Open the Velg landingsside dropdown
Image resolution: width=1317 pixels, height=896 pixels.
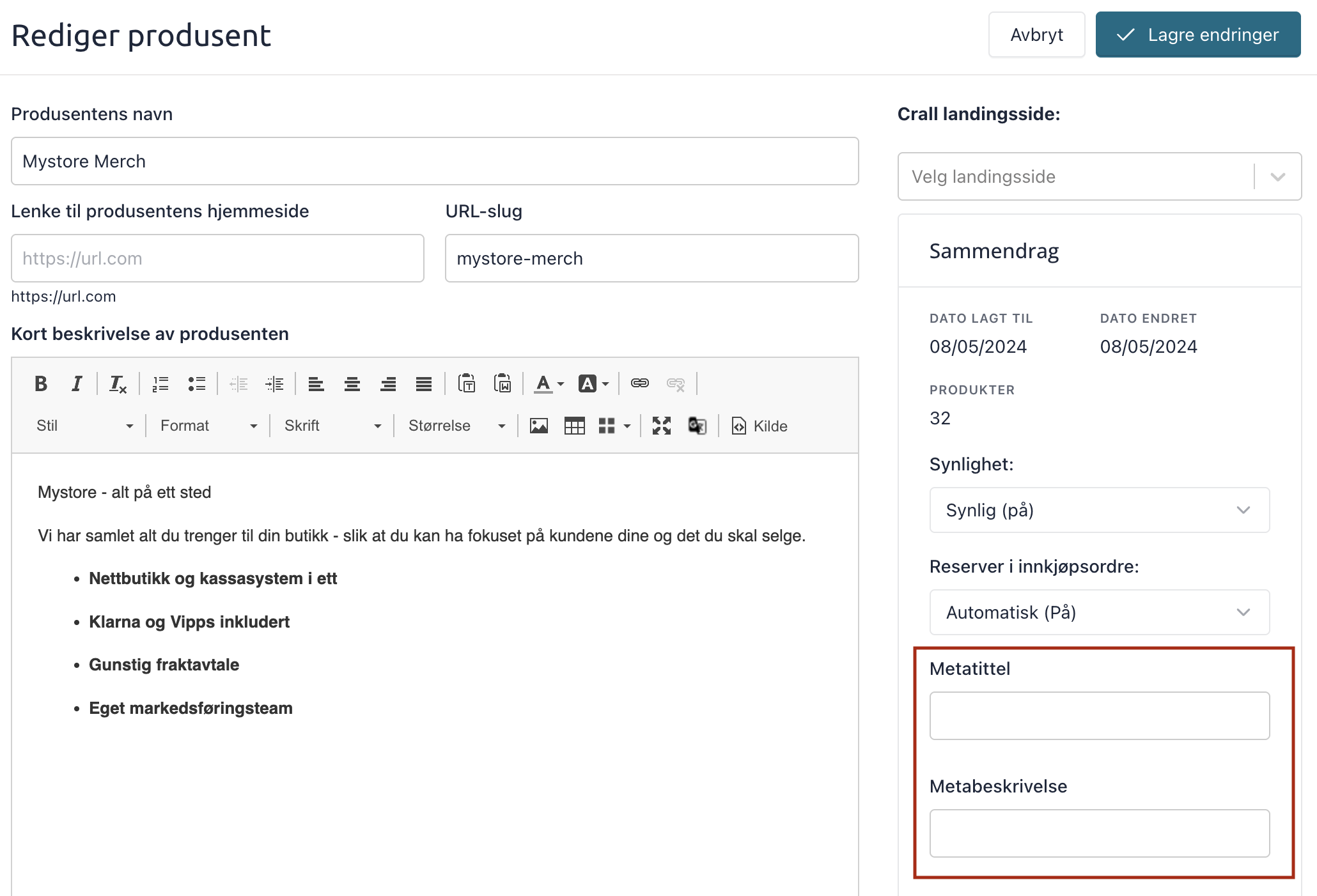1100,176
